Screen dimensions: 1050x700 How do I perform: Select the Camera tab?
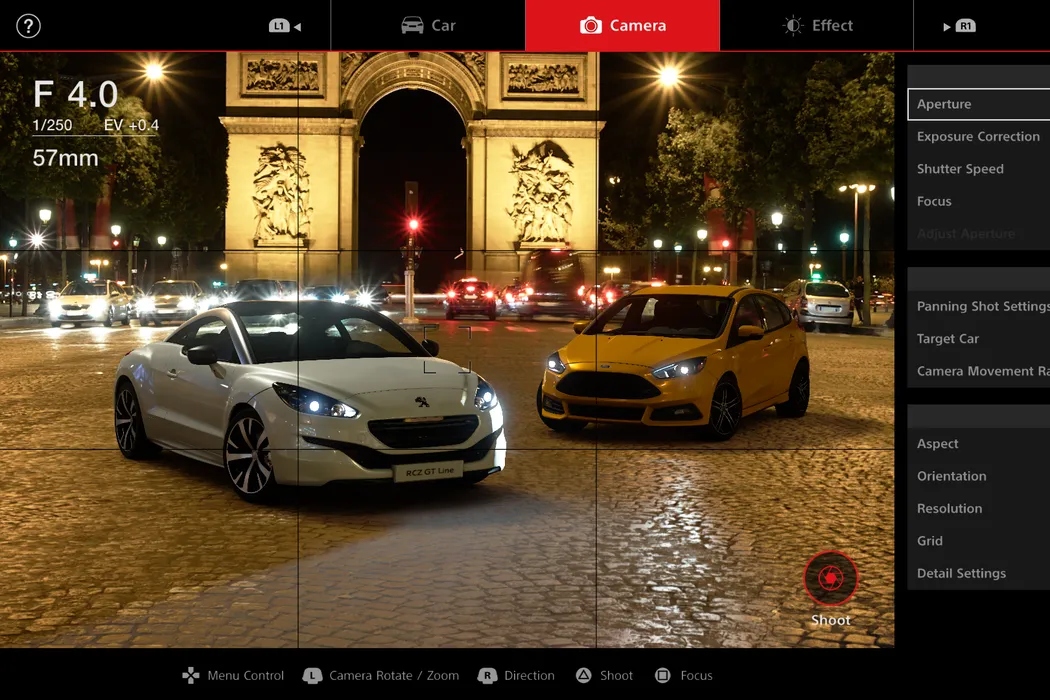622,26
